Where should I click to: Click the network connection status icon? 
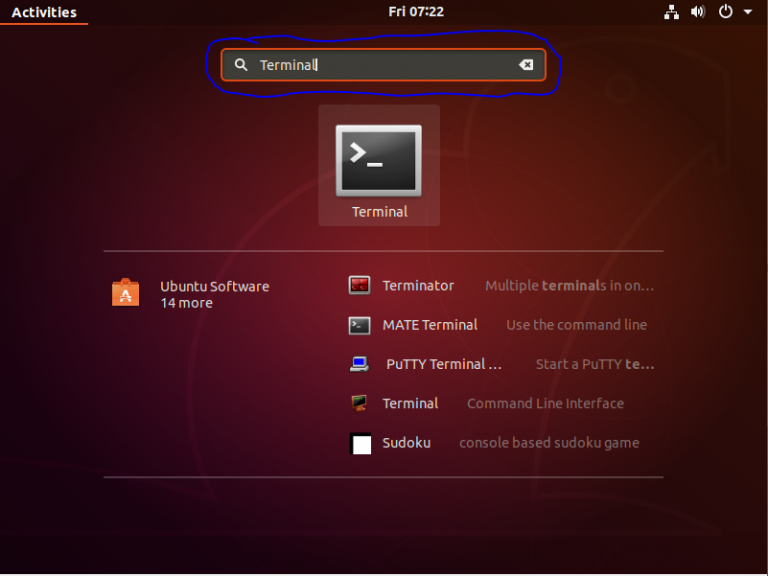tap(671, 12)
